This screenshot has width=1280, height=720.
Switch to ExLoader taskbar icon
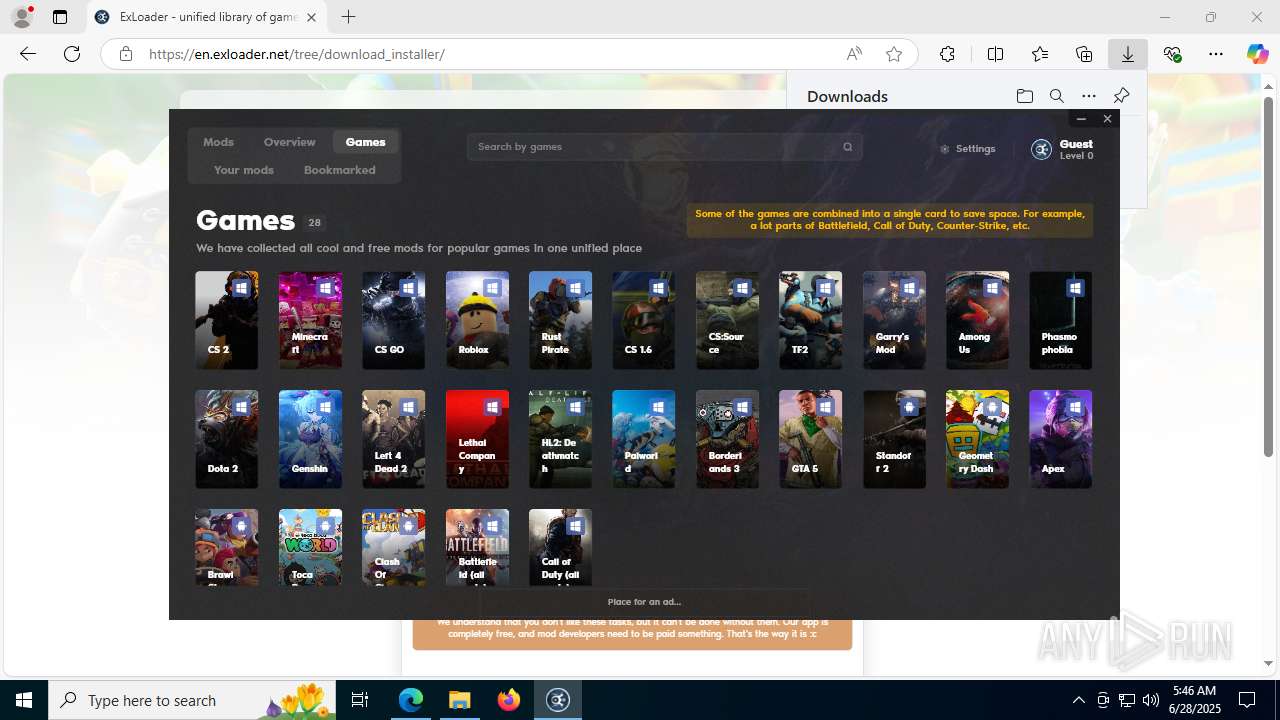558,700
